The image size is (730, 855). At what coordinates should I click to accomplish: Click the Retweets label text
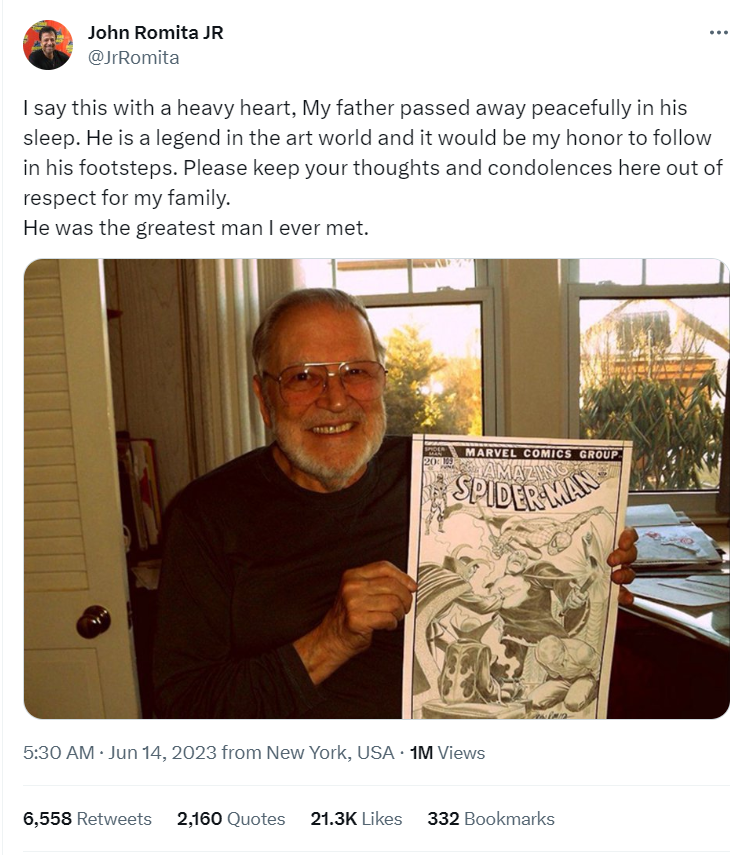[114, 818]
